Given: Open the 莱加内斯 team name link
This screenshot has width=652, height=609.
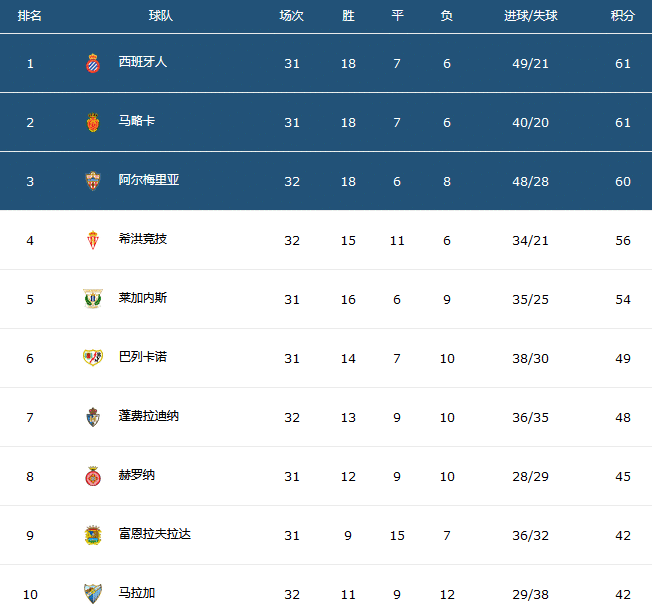Looking at the screenshot, I should pyautogui.click(x=143, y=298).
